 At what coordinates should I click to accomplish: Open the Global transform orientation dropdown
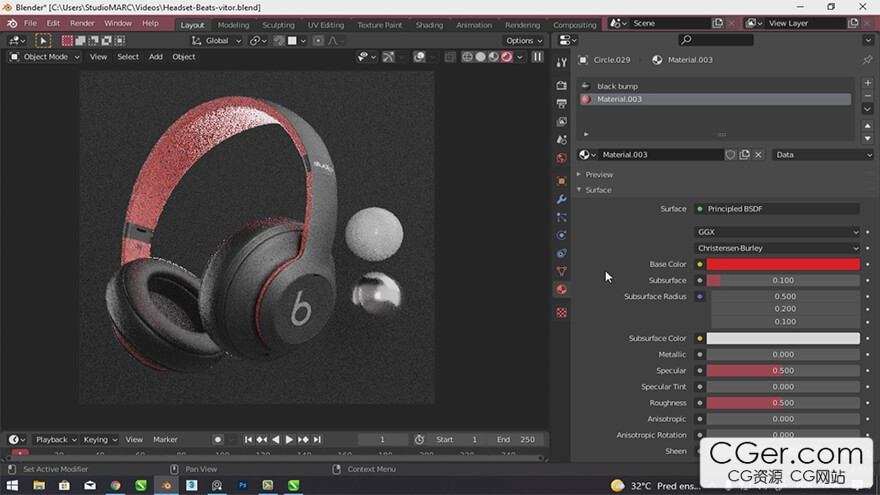tap(216, 40)
